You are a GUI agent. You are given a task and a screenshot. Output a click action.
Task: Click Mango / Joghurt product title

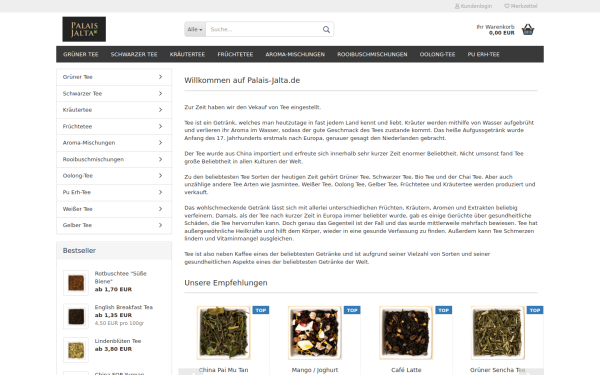[x=315, y=370]
